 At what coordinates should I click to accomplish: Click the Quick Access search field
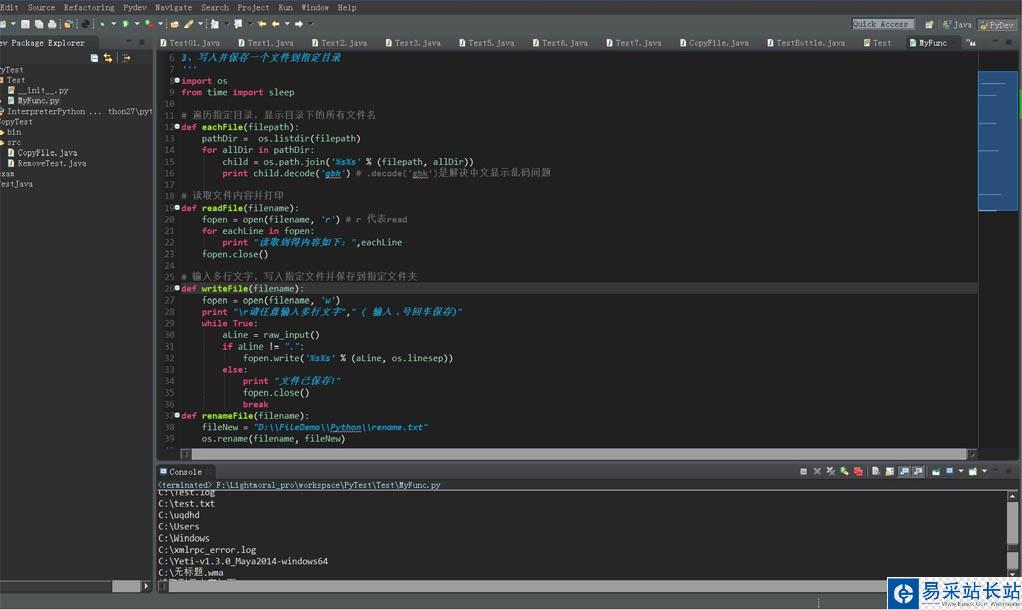(x=882, y=24)
